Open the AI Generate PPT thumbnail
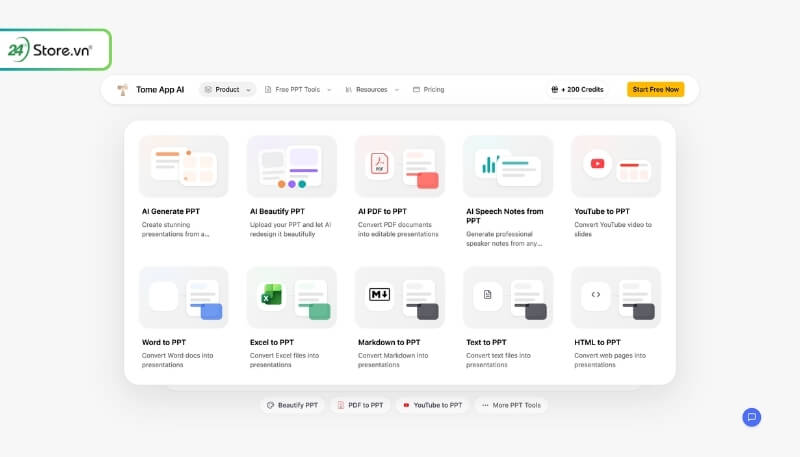This screenshot has width=800, height=457. click(184, 166)
